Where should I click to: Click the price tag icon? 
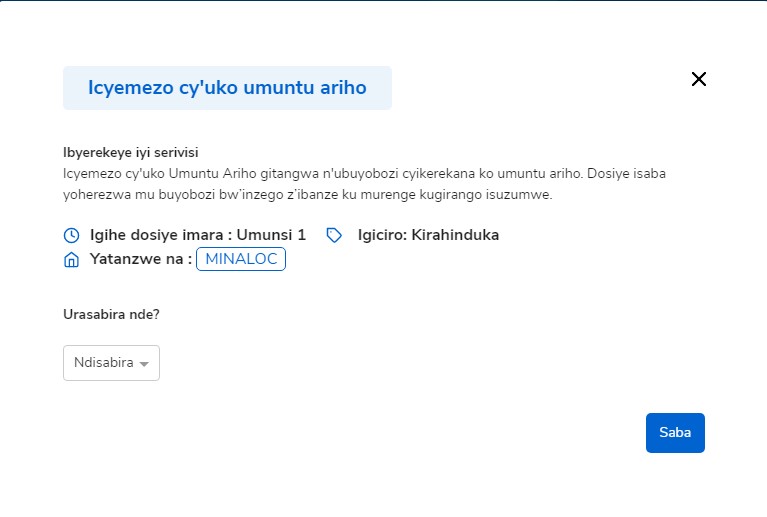[334, 236]
